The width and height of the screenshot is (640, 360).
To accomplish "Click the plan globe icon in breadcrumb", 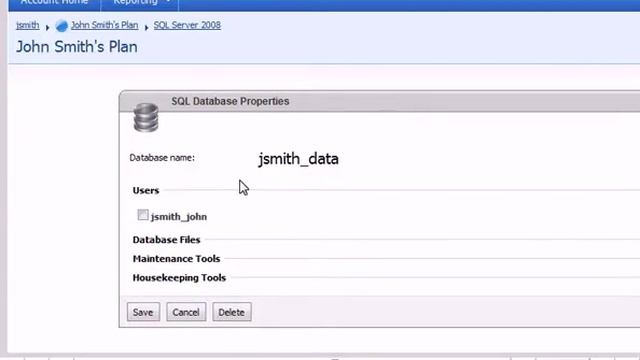I will (x=62, y=26).
